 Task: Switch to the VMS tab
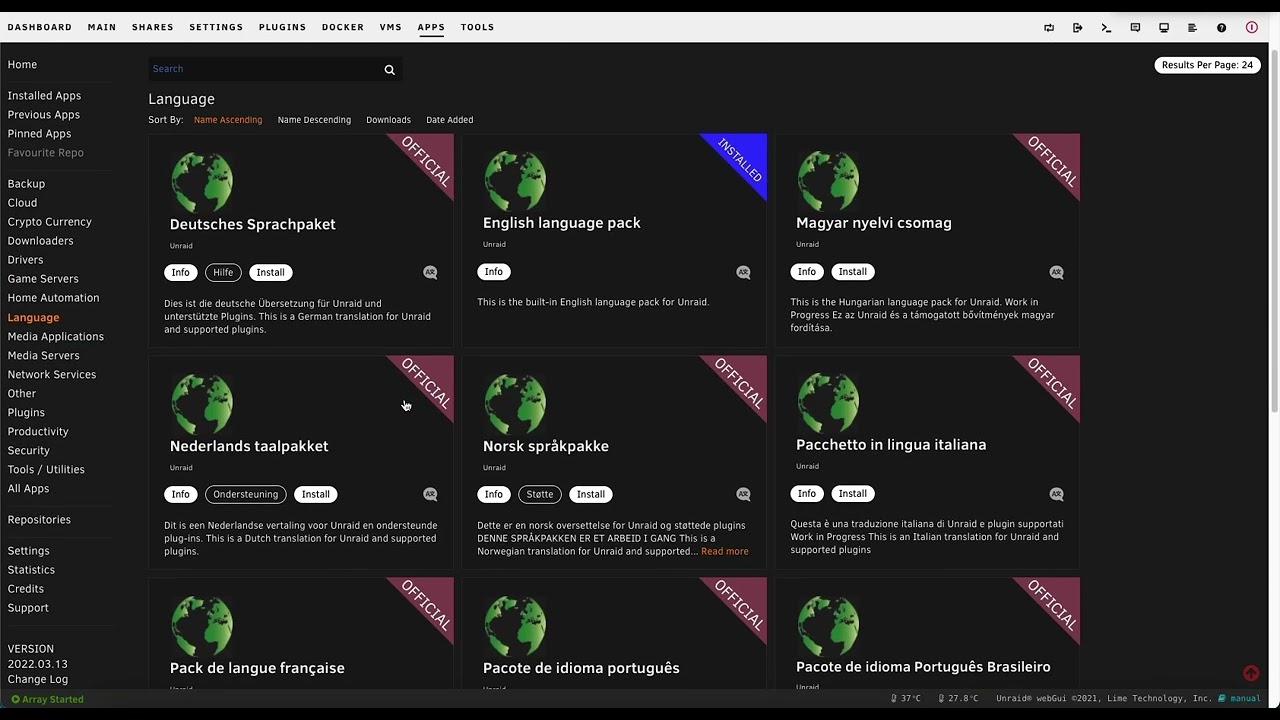click(391, 27)
